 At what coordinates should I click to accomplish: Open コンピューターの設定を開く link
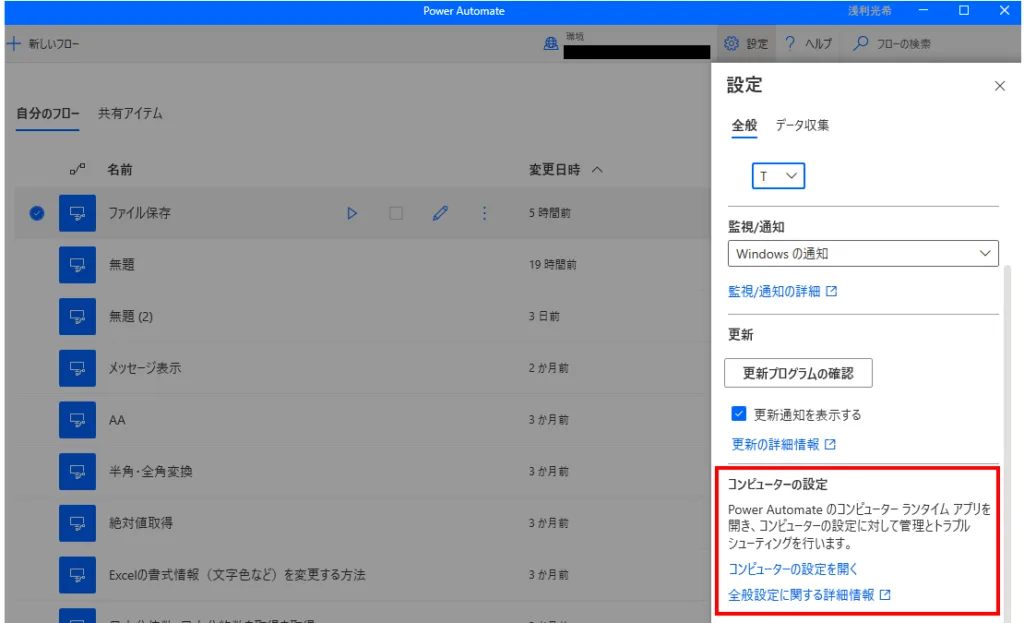click(793, 569)
